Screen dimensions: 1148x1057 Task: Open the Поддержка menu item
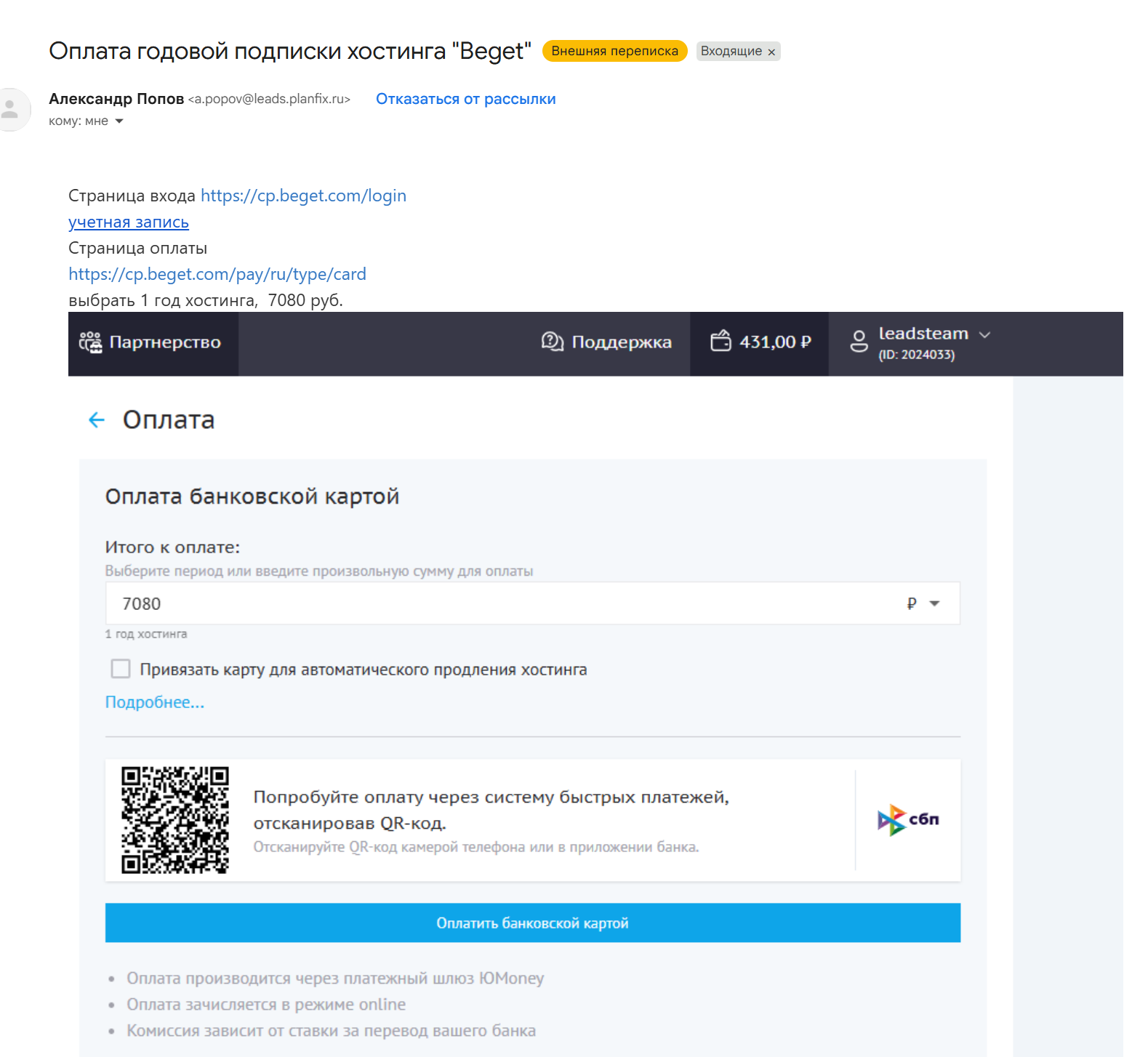click(x=607, y=342)
